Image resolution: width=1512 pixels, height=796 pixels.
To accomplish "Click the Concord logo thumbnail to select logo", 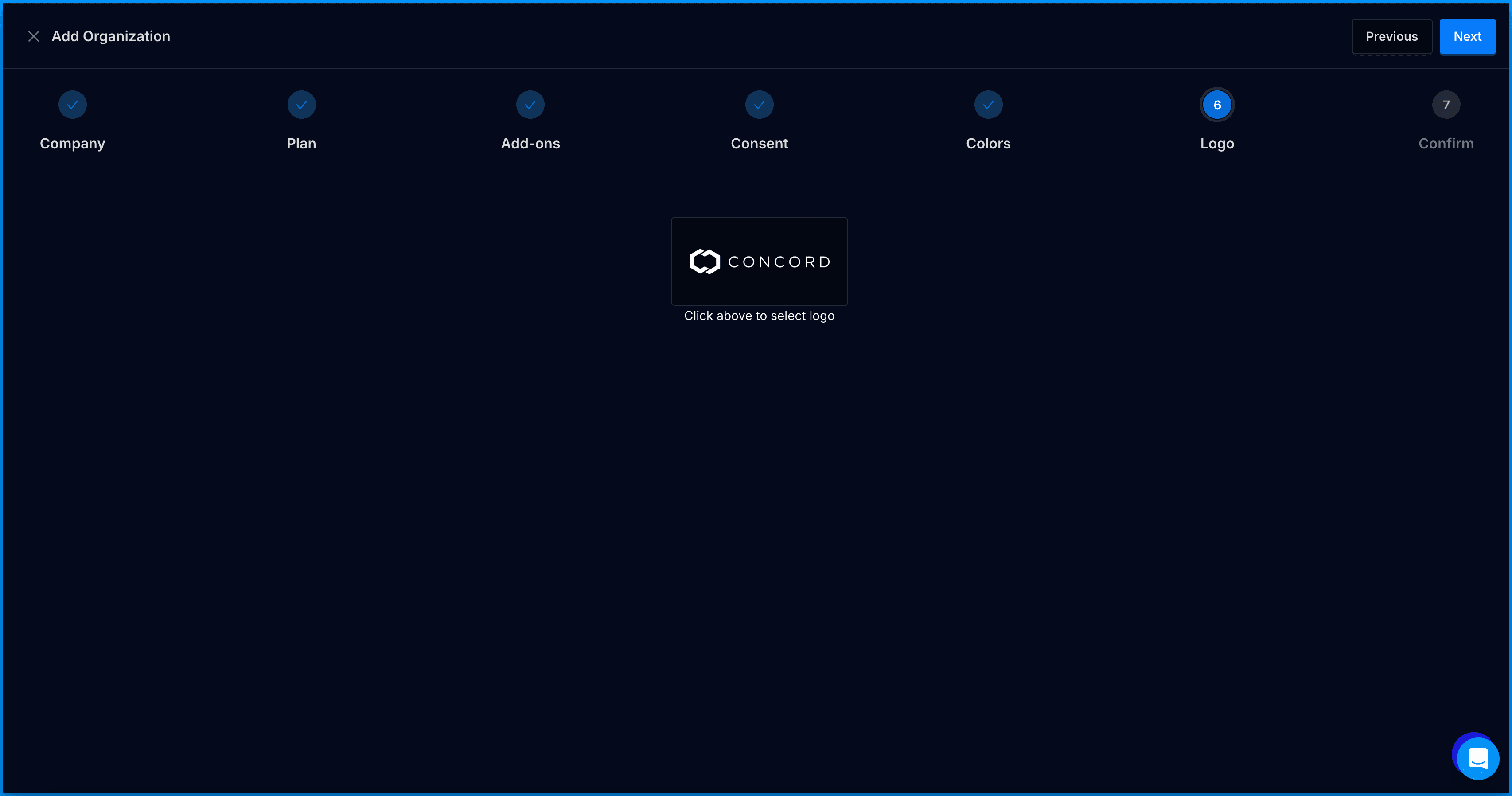I will click(x=759, y=261).
